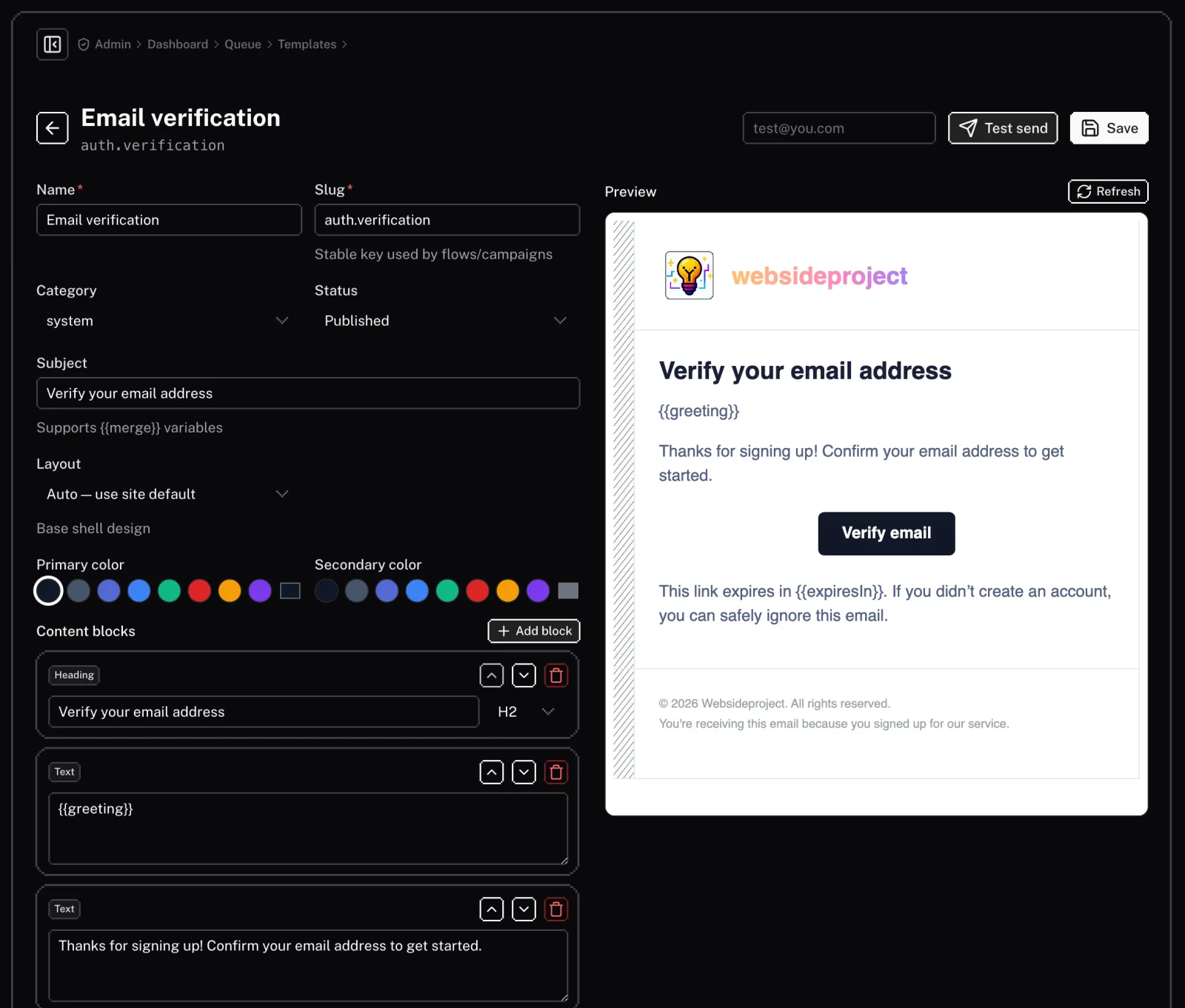Delete the Heading block
Viewport: 1185px width, 1008px height.
tap(556, 675)
